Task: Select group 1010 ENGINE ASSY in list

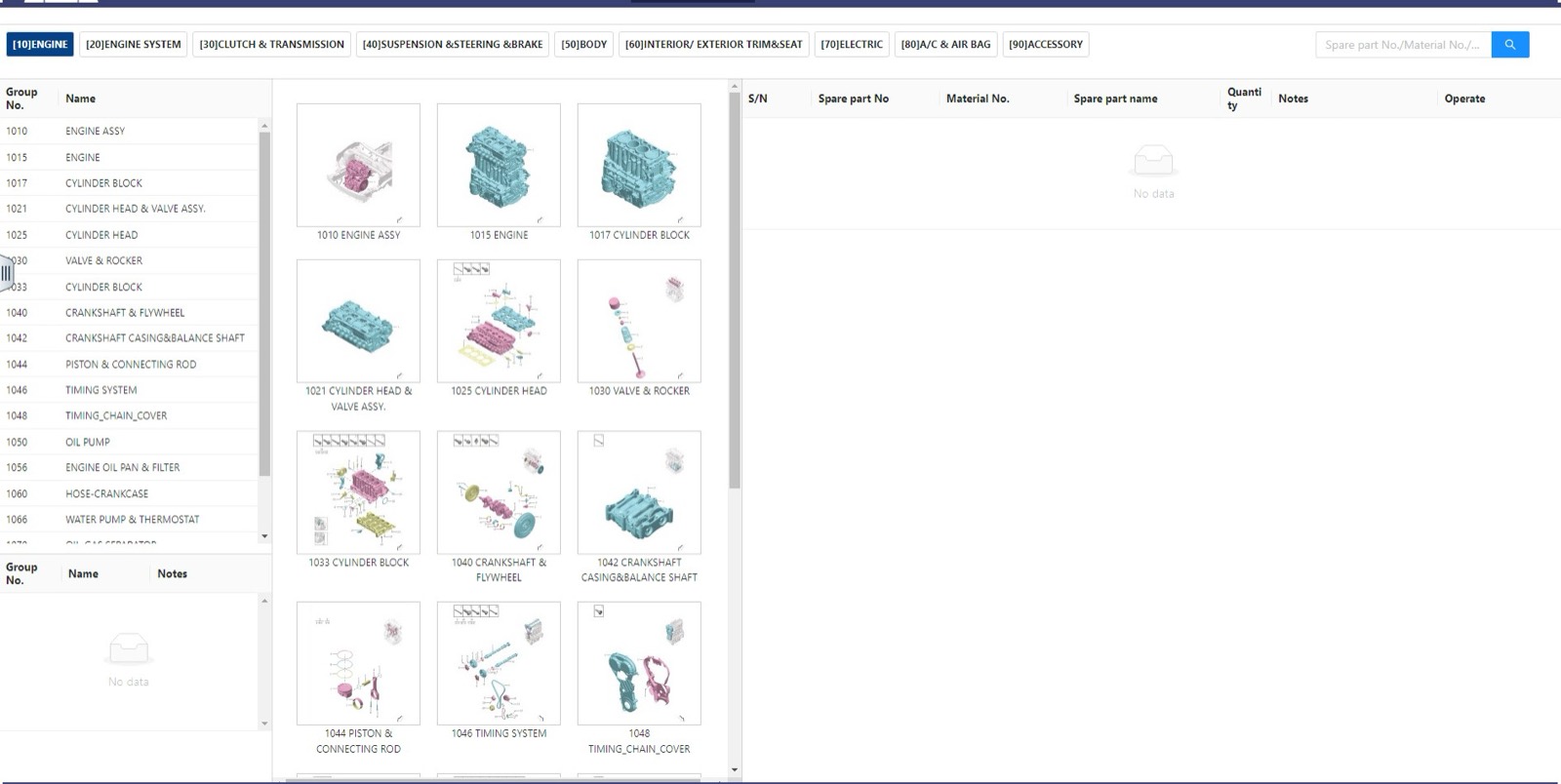Action: click(x=129, y=131)
